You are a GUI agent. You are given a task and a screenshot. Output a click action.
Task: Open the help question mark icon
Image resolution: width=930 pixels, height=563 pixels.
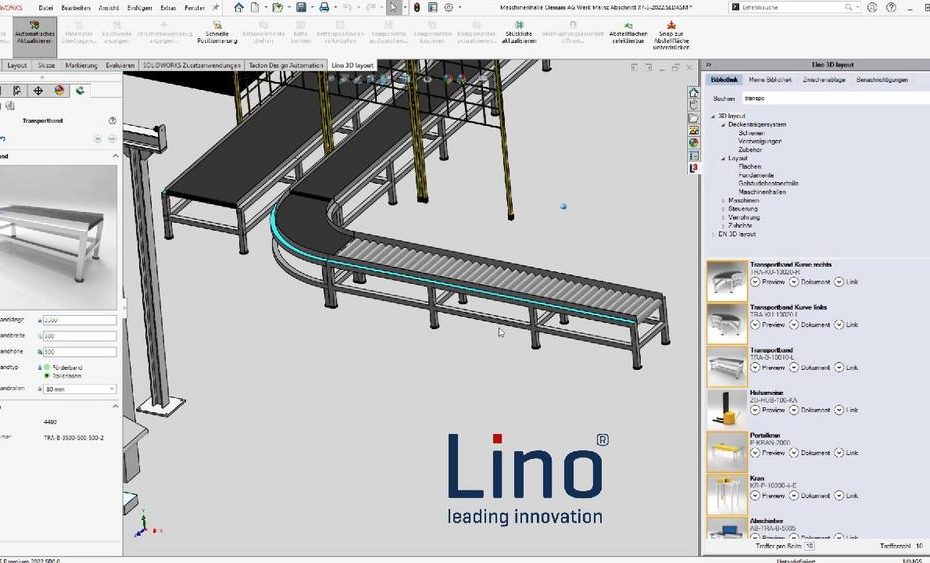[891, 7]
